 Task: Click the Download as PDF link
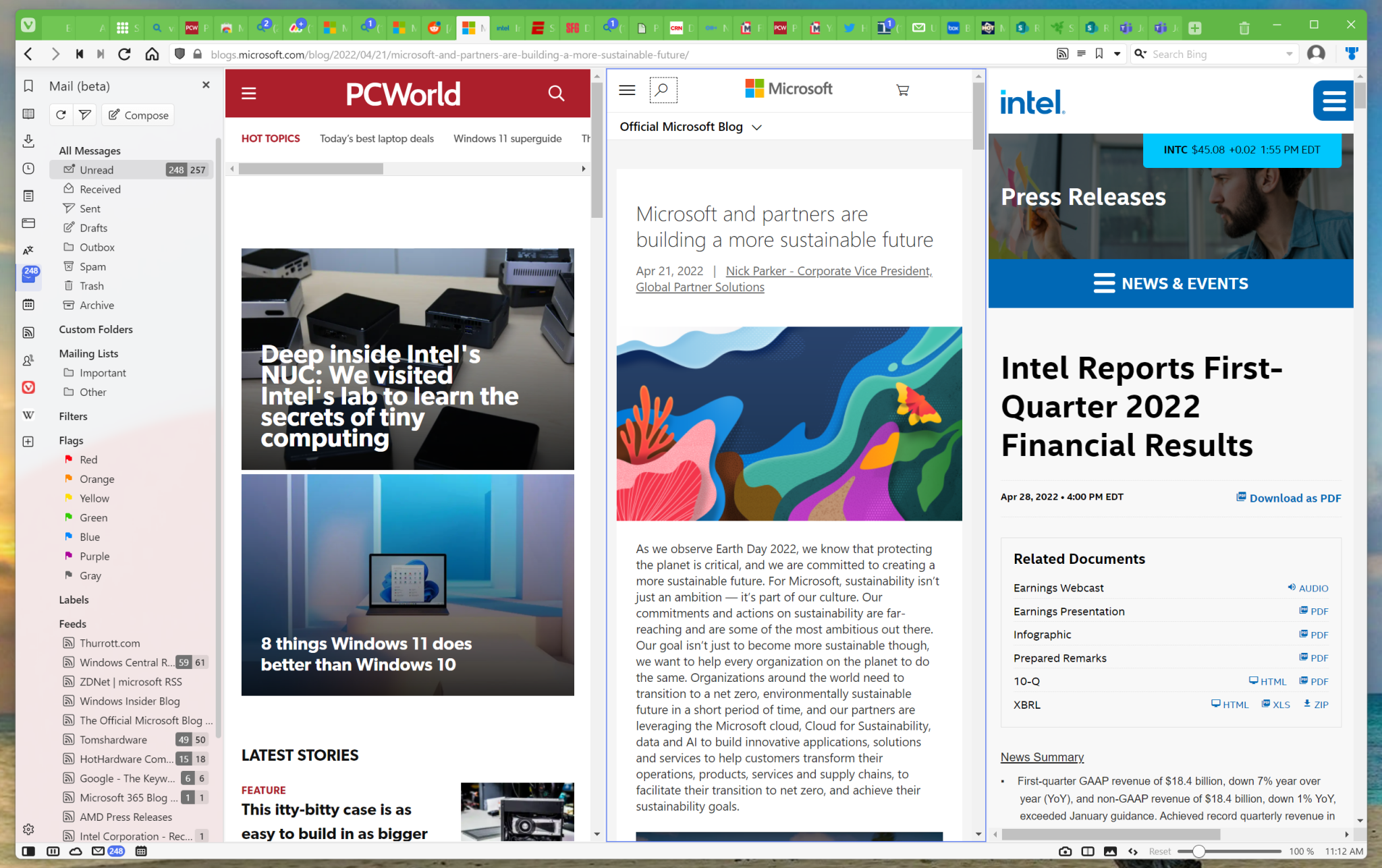(x=1294, y=498)
